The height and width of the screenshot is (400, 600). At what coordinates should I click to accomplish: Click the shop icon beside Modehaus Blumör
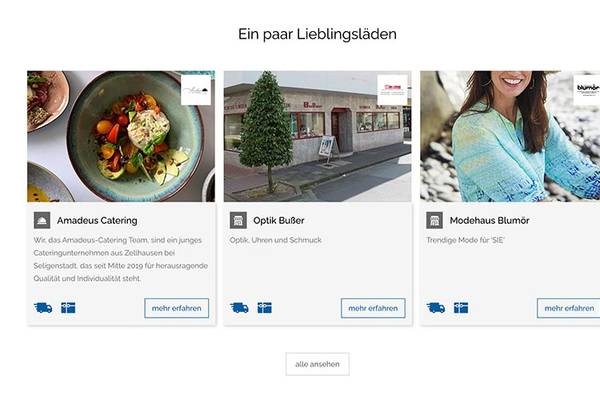coord(434,220)
